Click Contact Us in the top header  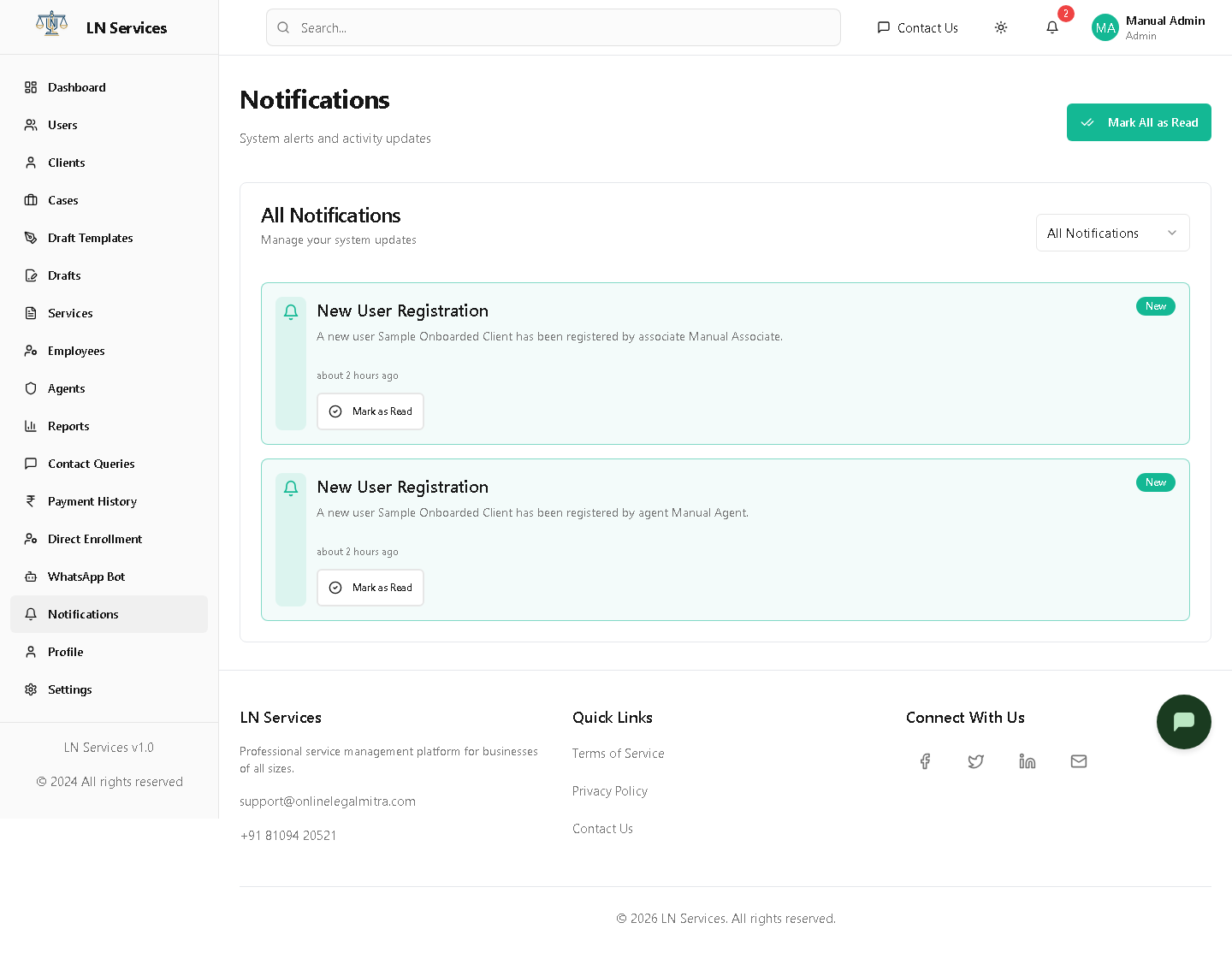coord(917,27)
